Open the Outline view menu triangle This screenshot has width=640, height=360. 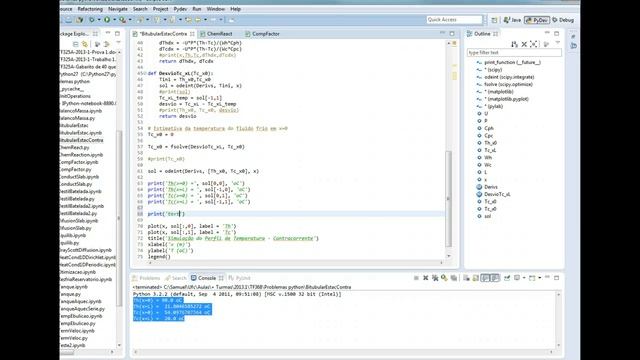coord(558,43)
